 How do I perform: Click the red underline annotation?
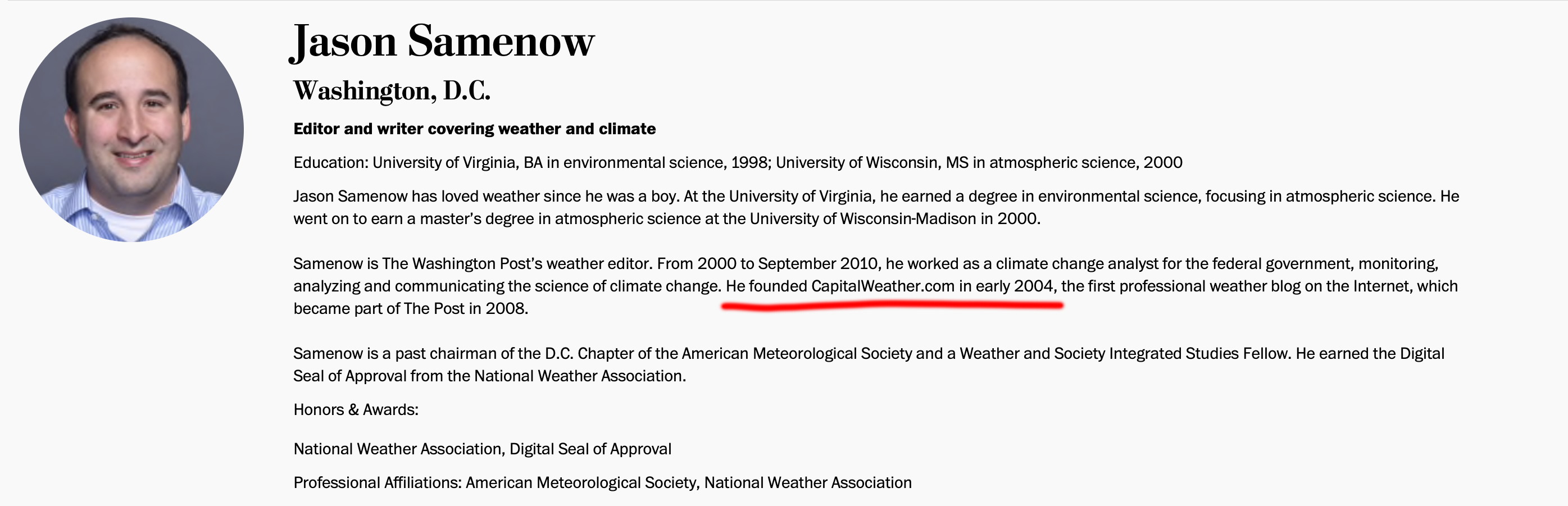(892, 307)
